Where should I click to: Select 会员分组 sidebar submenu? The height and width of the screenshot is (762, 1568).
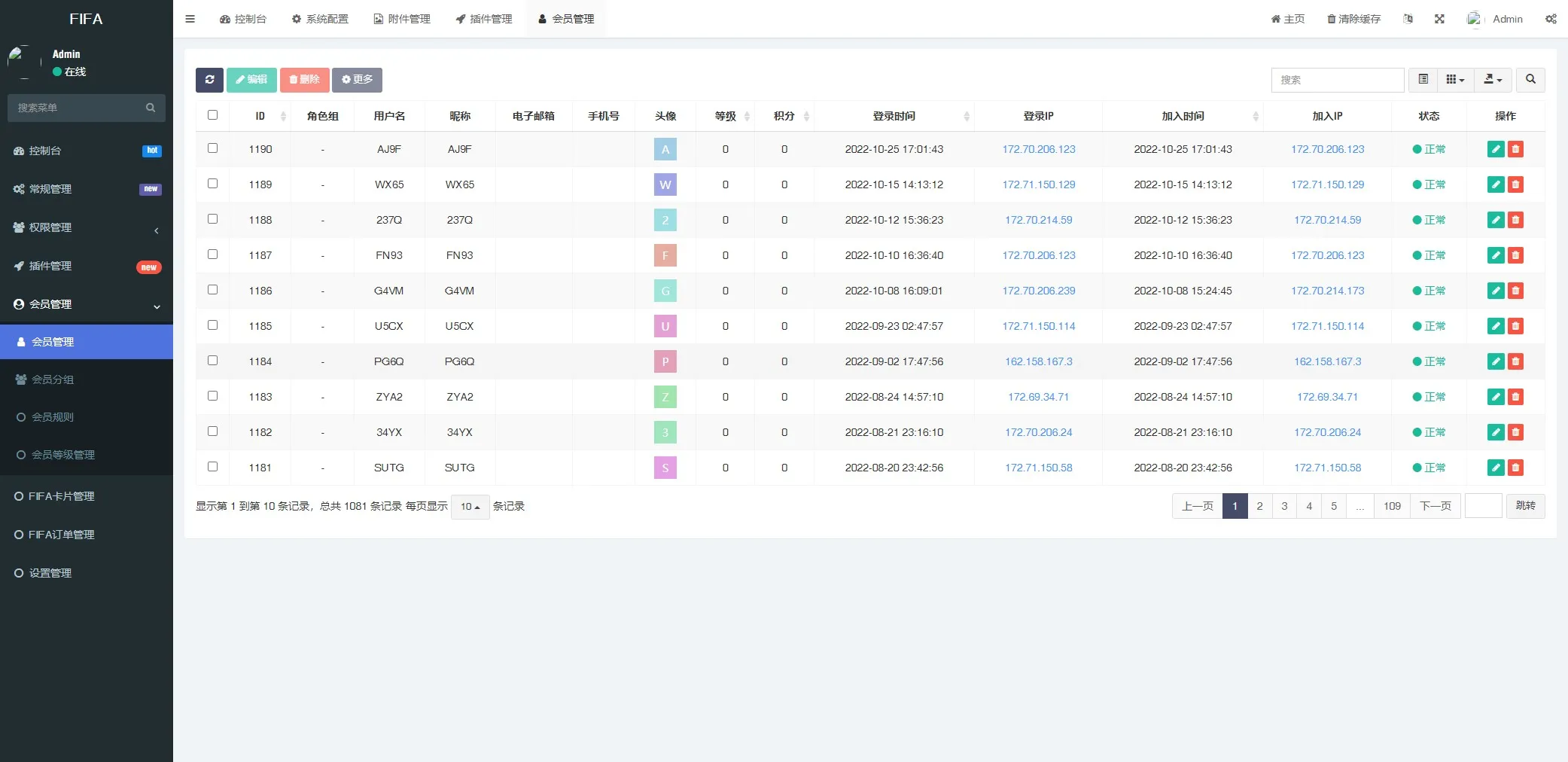pos(87,379)
